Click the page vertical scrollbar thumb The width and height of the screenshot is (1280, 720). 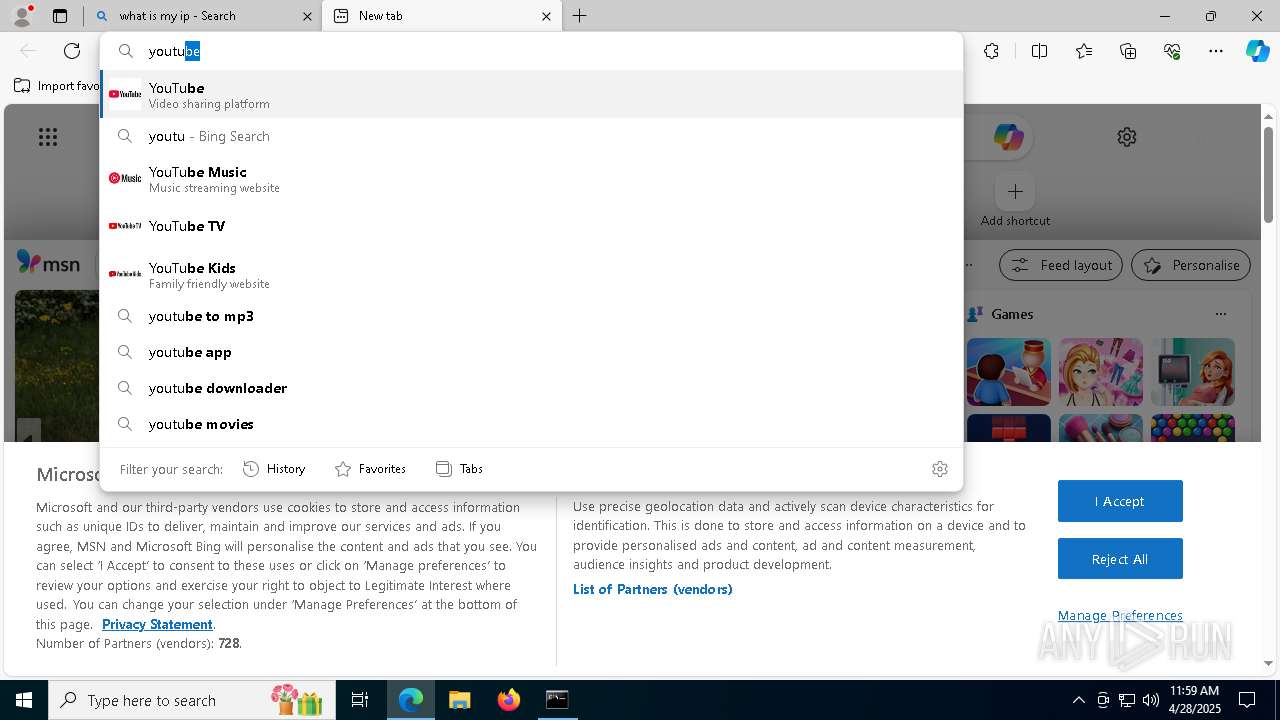tap(1268, 174)
